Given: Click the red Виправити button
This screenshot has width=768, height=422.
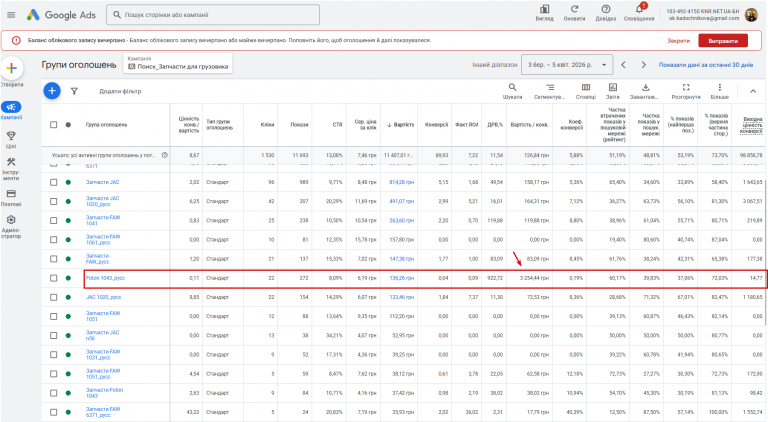Looking at the screenshot, I should click(725, 40).
